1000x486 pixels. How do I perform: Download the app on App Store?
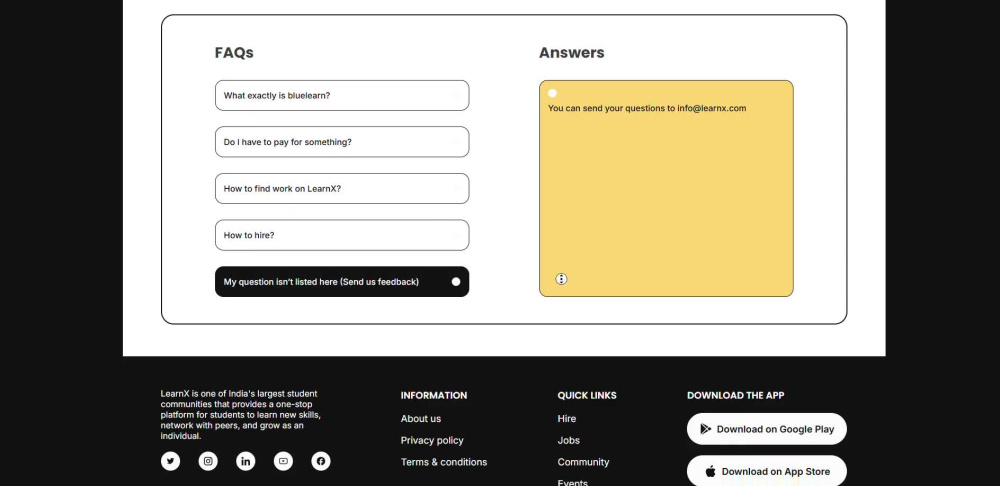coord(767,471)
